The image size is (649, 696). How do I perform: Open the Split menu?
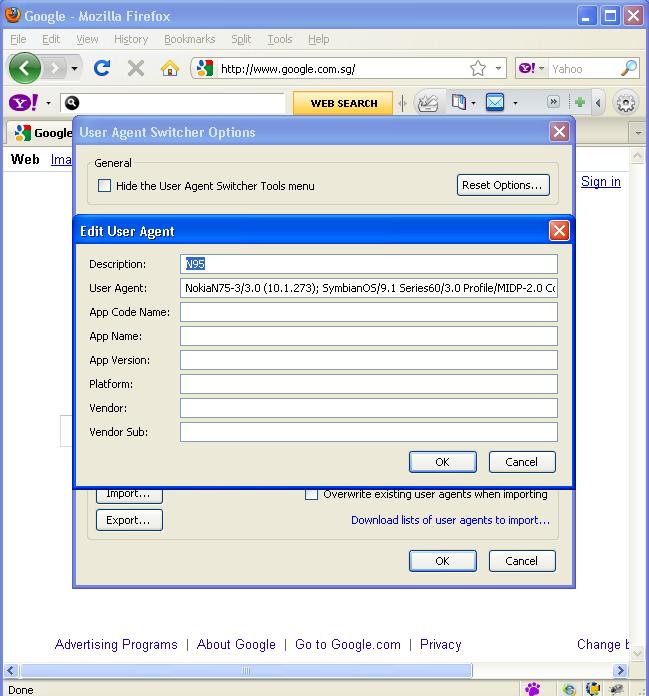tap(241, 40)
